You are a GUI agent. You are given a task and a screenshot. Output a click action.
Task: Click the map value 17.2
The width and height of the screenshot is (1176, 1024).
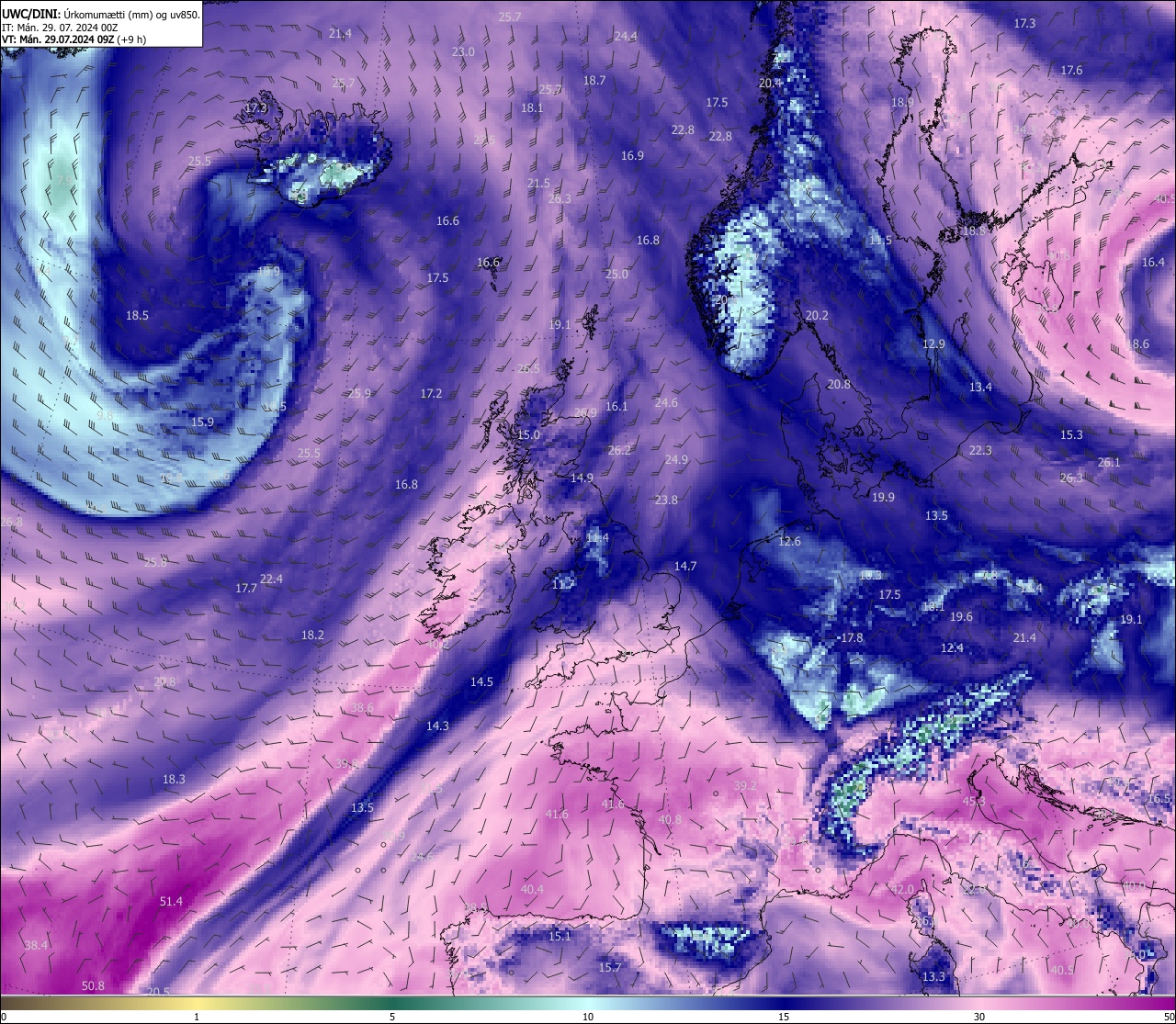click(431, 393)
